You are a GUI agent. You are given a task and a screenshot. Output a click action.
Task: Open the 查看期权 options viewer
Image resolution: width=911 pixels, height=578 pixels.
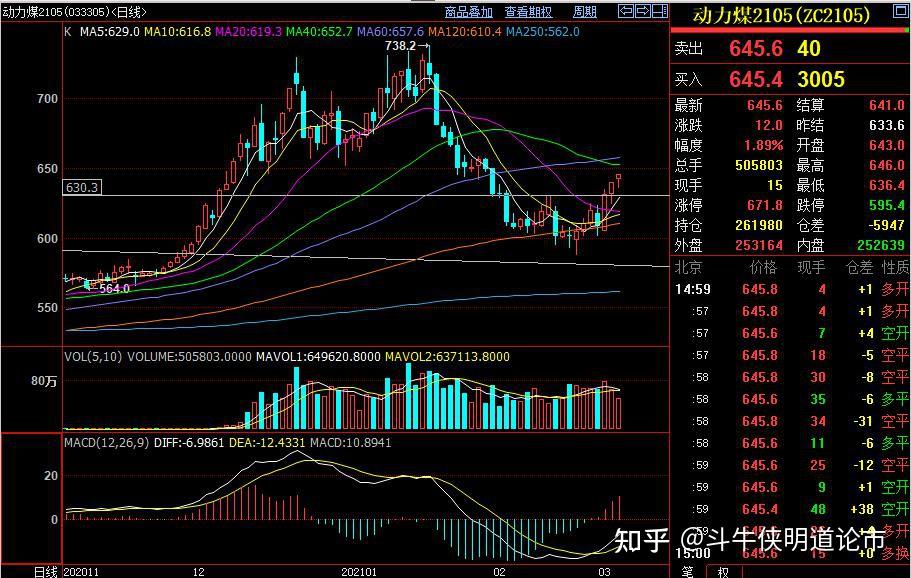(527, 12)
